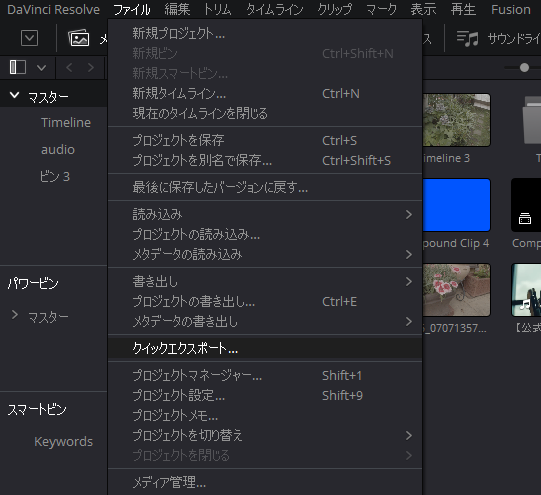
Task: Select the blue Compound Clip 4 thumbnail
Action: 456,205
